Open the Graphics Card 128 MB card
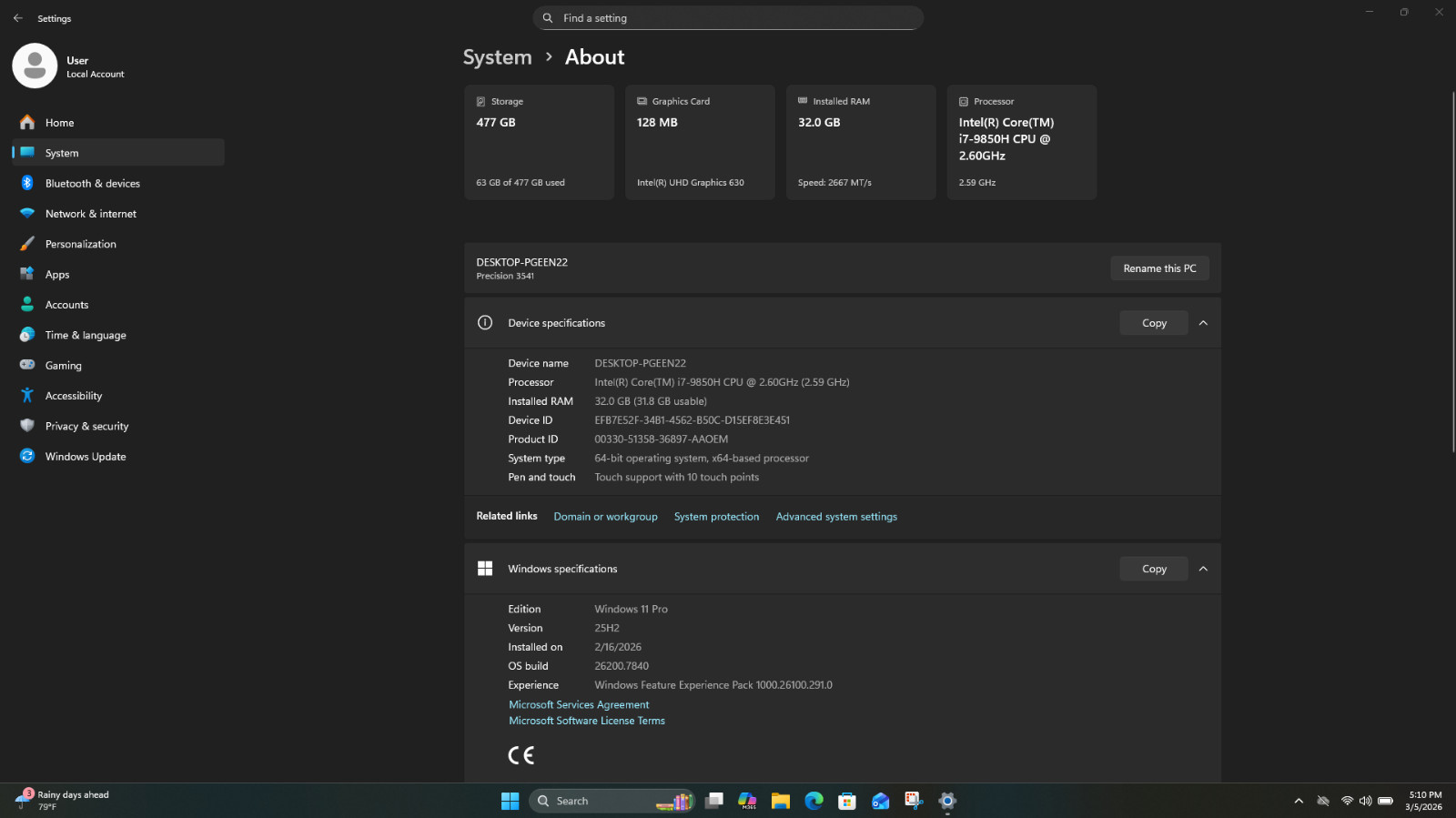 [x=700, y=142]
